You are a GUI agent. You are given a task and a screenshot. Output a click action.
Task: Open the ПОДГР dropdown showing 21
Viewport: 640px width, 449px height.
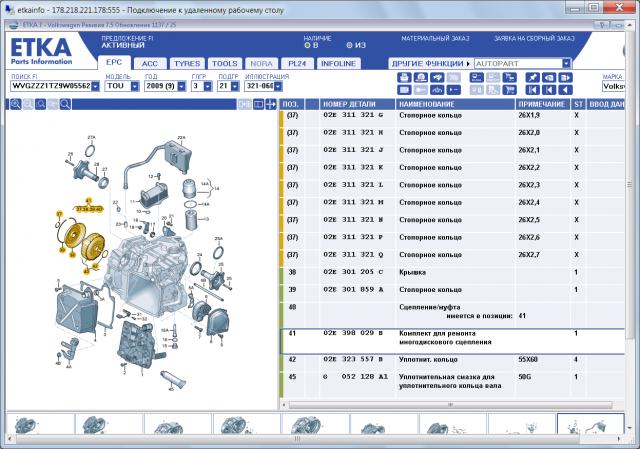(x=235, y=86)
